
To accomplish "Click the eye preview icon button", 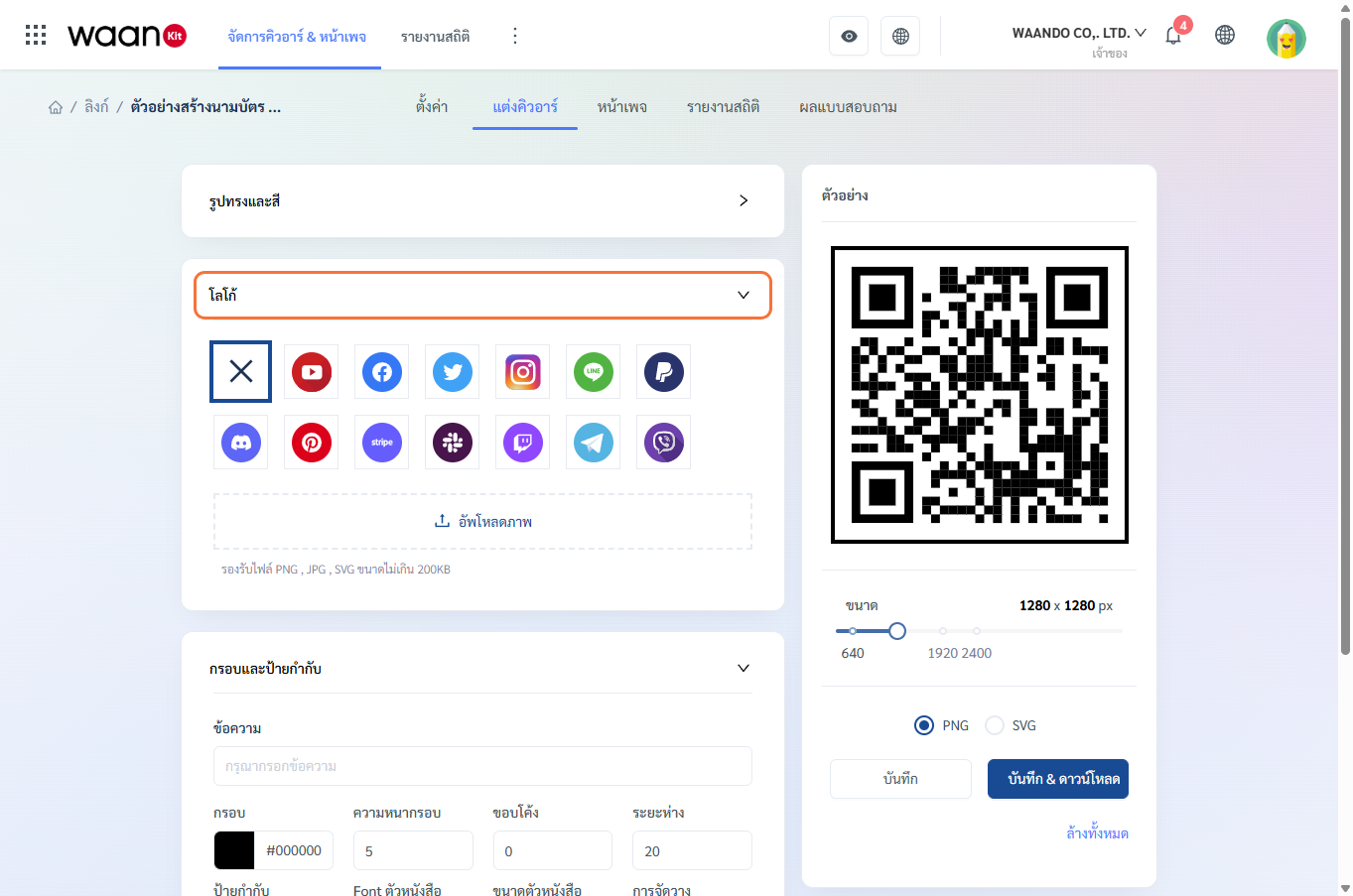I will click(849, 36).
